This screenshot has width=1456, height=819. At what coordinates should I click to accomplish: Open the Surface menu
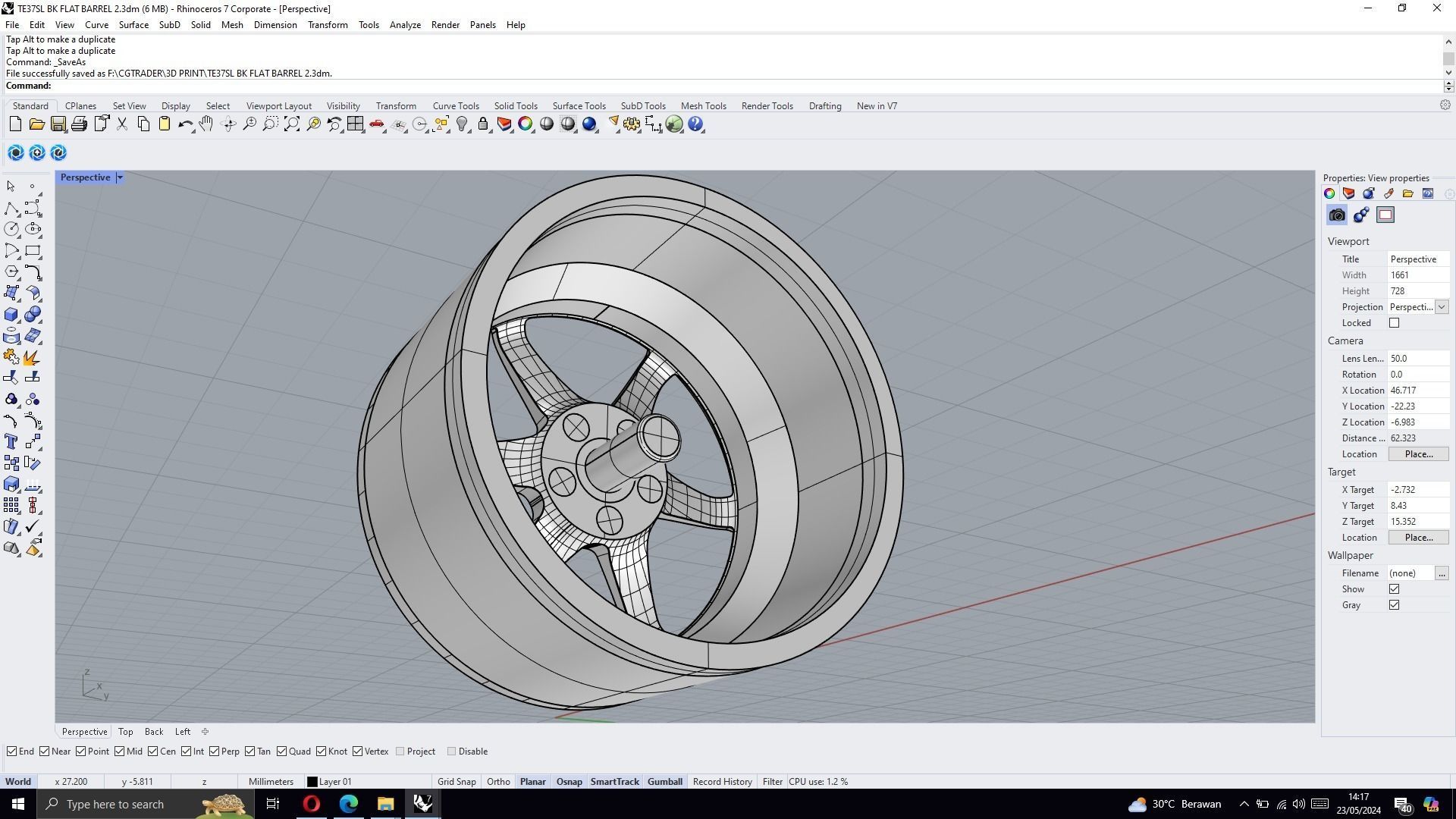click(x=133, y=25)
